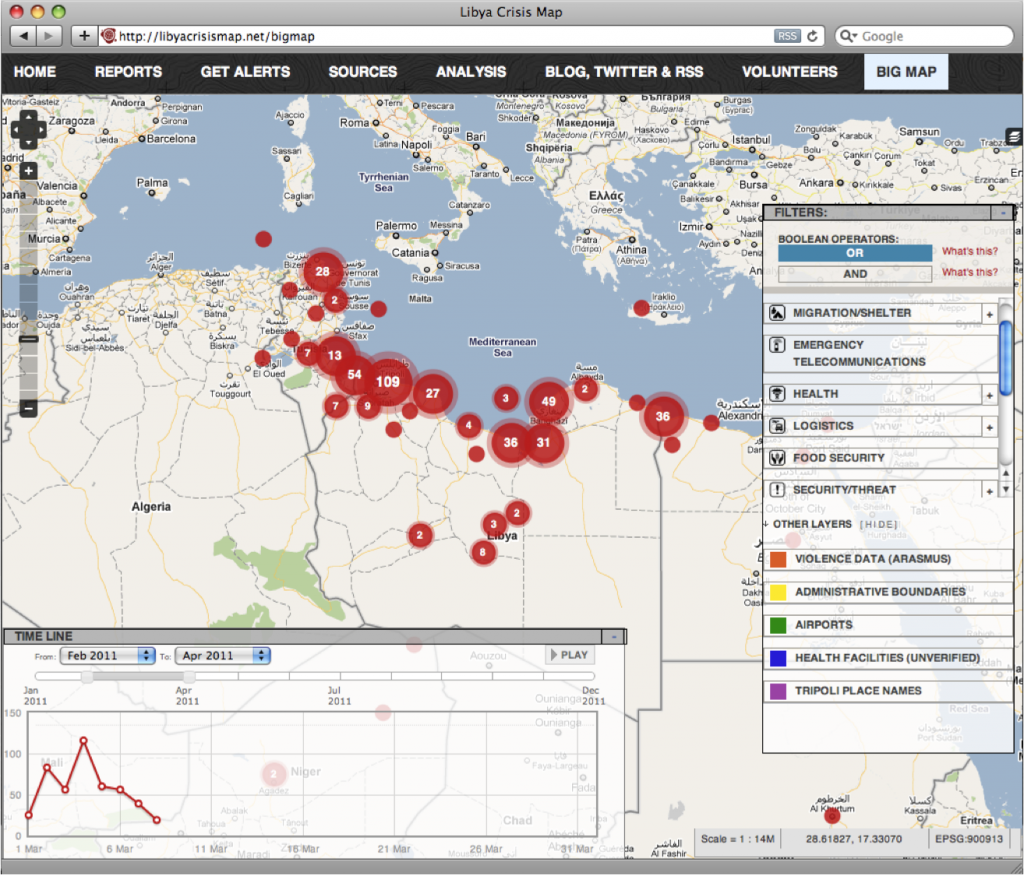The height and width of the screenshot is (875, 1024).
Task: Click the Health category icon
Action: click(x=776, y=394)
